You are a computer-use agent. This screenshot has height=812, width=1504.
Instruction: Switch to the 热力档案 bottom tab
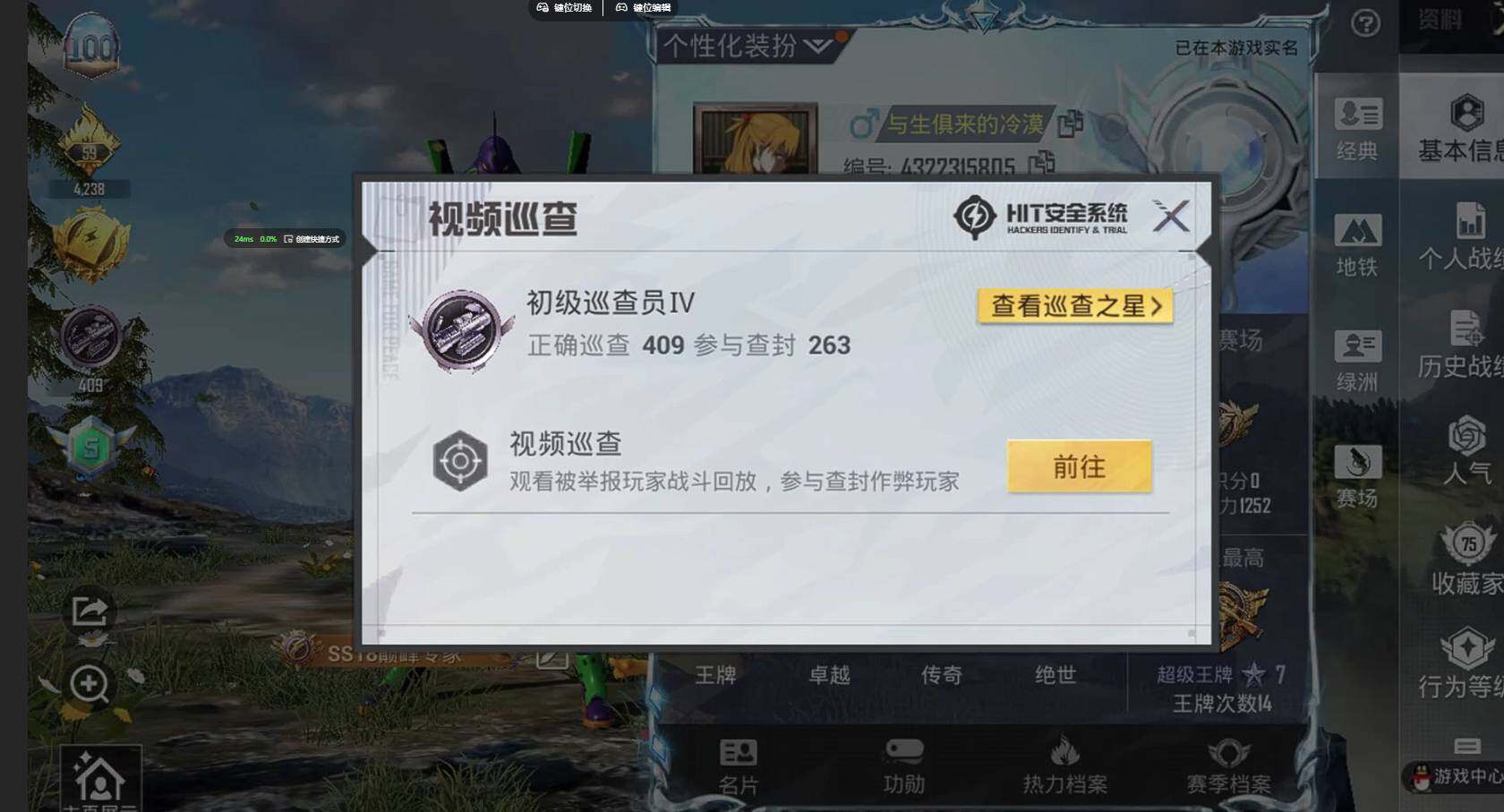[x=1065, y=767]
